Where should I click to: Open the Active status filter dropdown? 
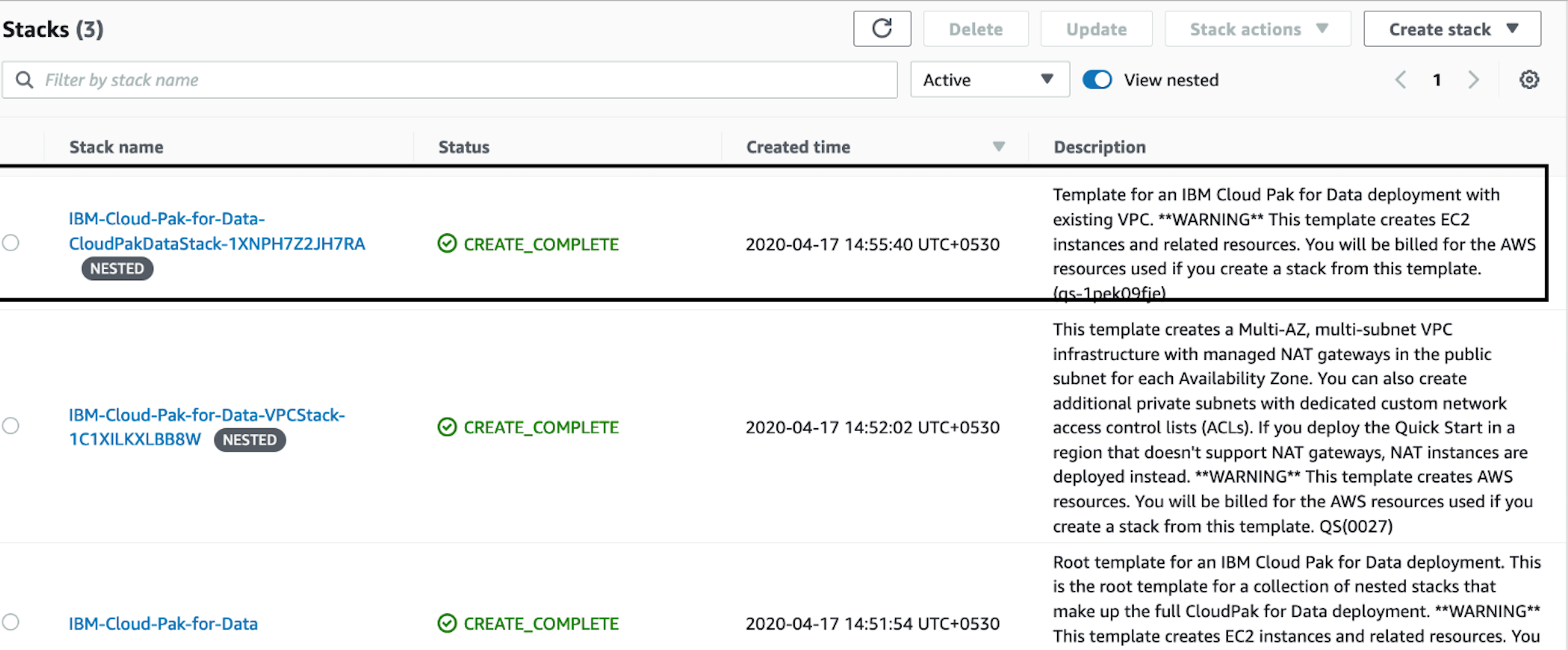click(990, 80)
